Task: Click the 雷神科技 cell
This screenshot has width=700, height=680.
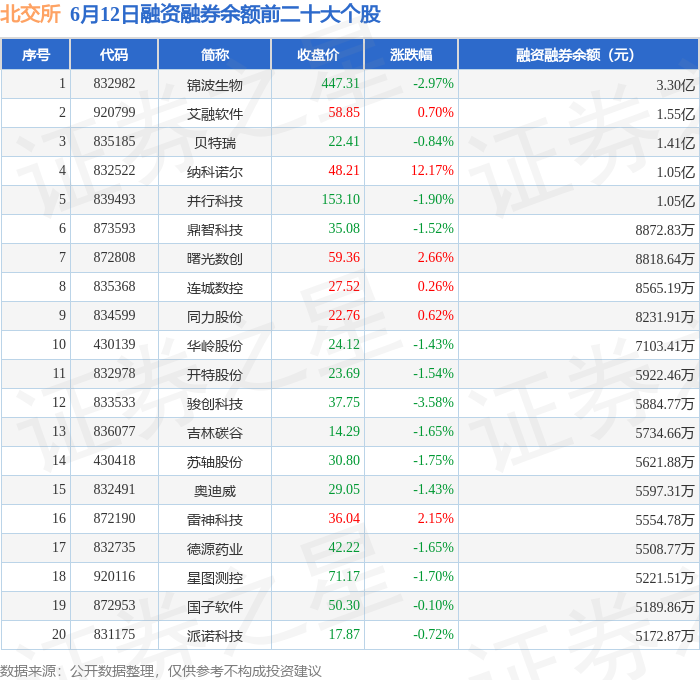Action: pos(215,520)
